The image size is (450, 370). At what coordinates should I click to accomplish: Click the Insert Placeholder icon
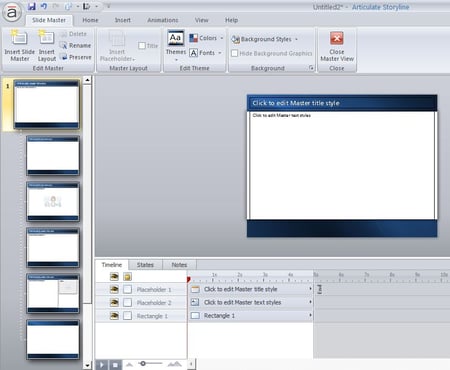(117, 39)
